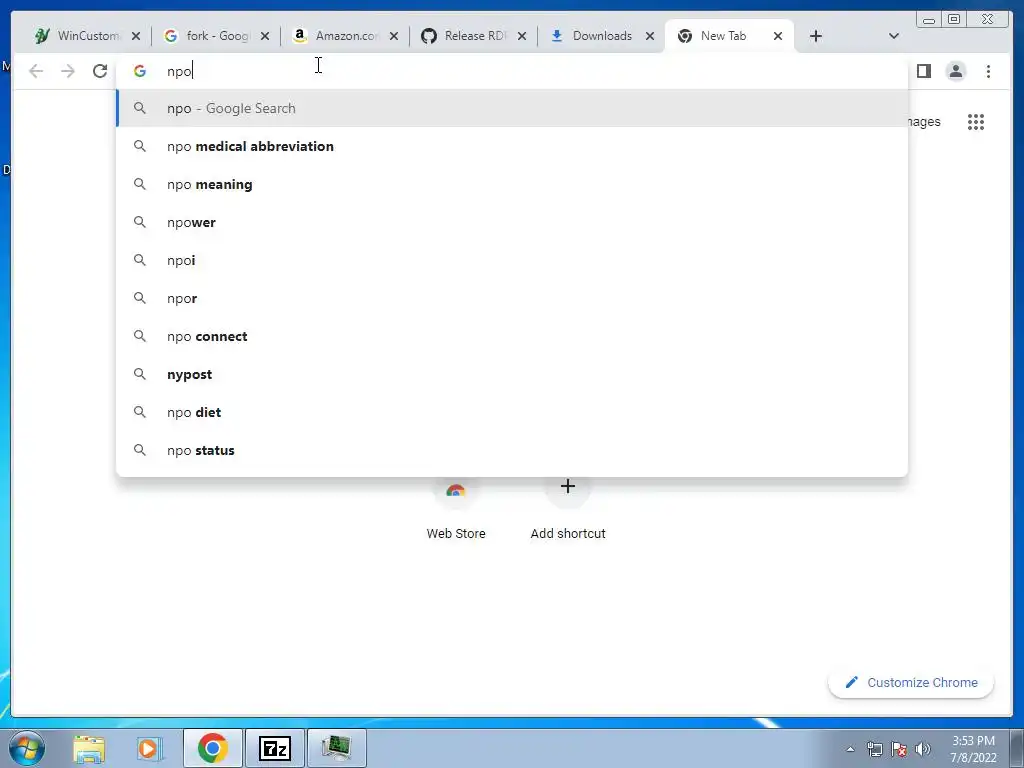
Task: Switch to the WinCustomize tab
Action: click(x=78, y=36)
